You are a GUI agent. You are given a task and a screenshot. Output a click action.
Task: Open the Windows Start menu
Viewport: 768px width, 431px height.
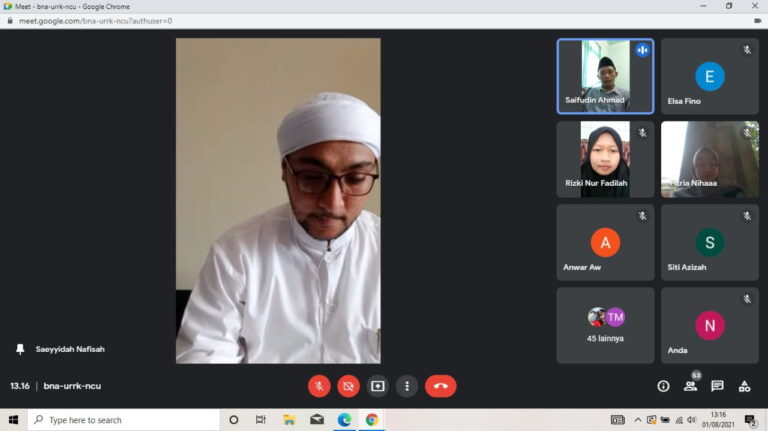[x=14, y=420]
